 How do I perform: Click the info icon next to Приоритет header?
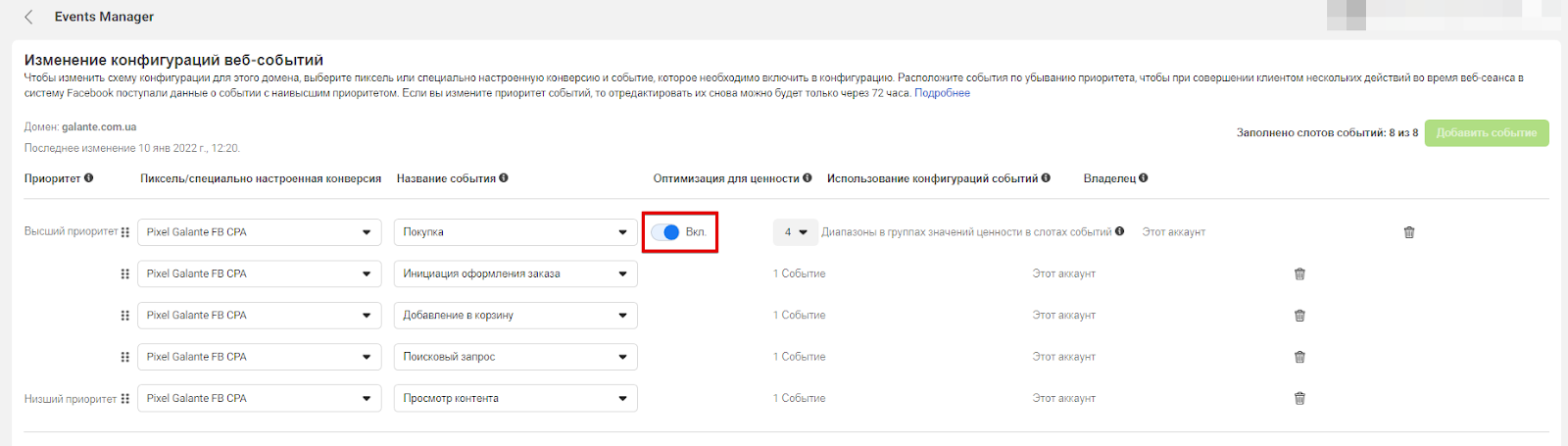click(x=89, y=178)
